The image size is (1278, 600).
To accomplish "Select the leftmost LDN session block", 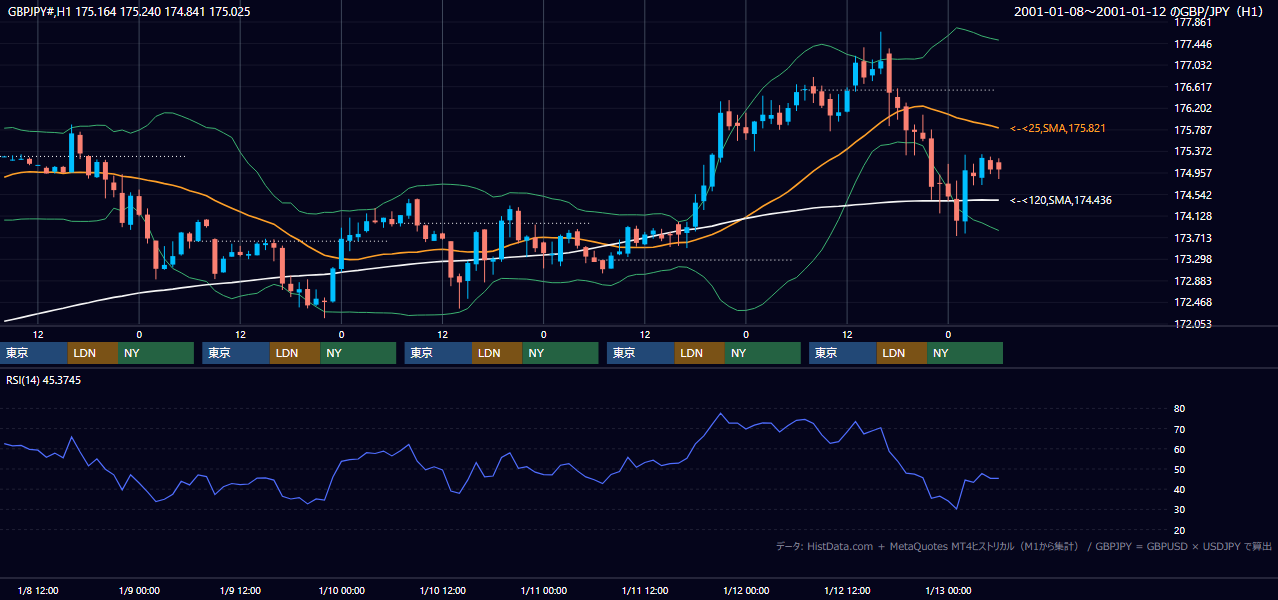I will click(93, 353).
